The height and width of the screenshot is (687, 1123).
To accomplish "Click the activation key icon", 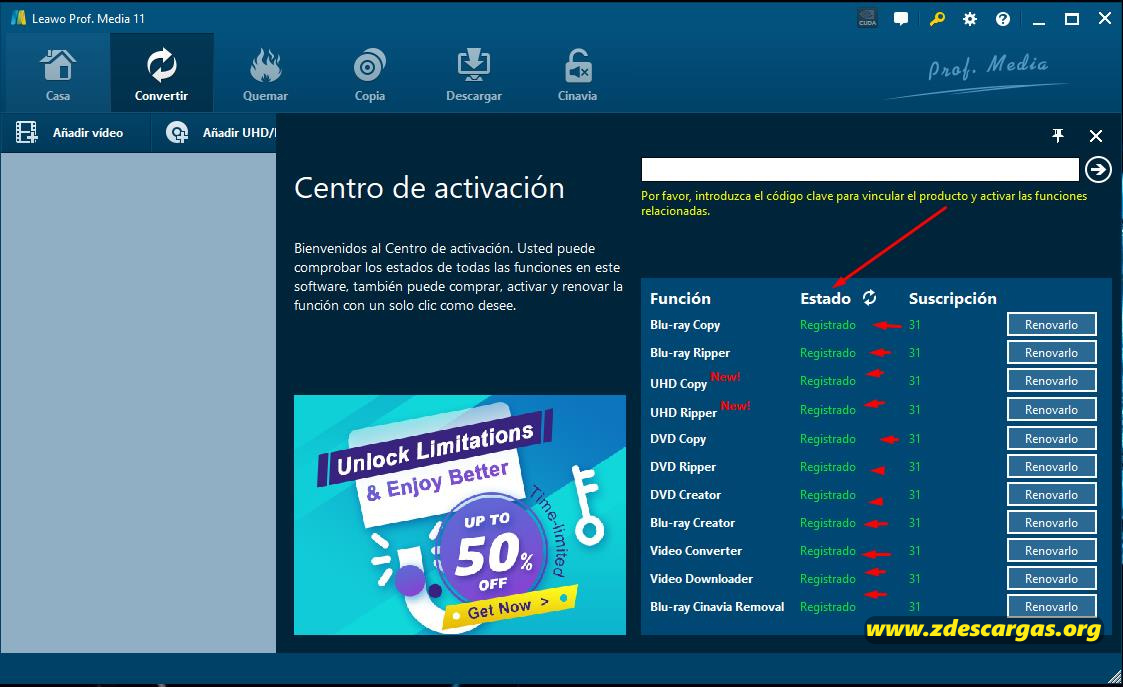I will pos(937,19).
